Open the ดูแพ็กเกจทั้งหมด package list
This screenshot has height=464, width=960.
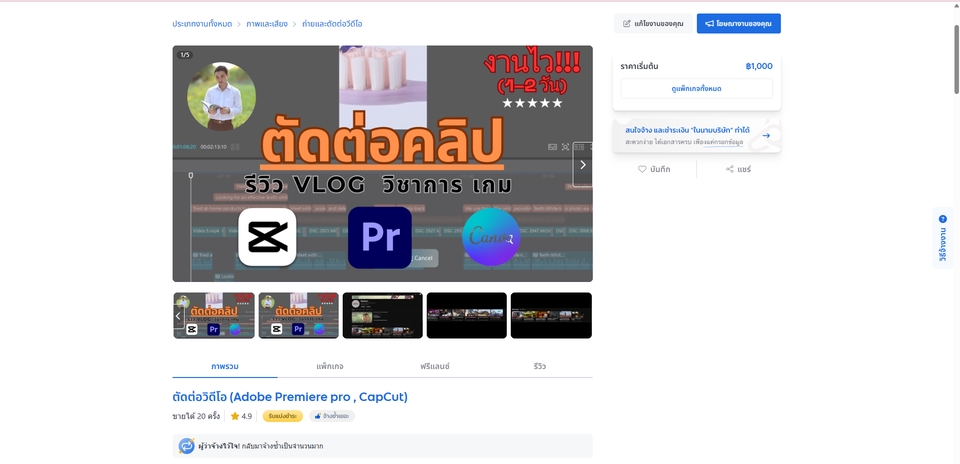[x=696, y=89]
